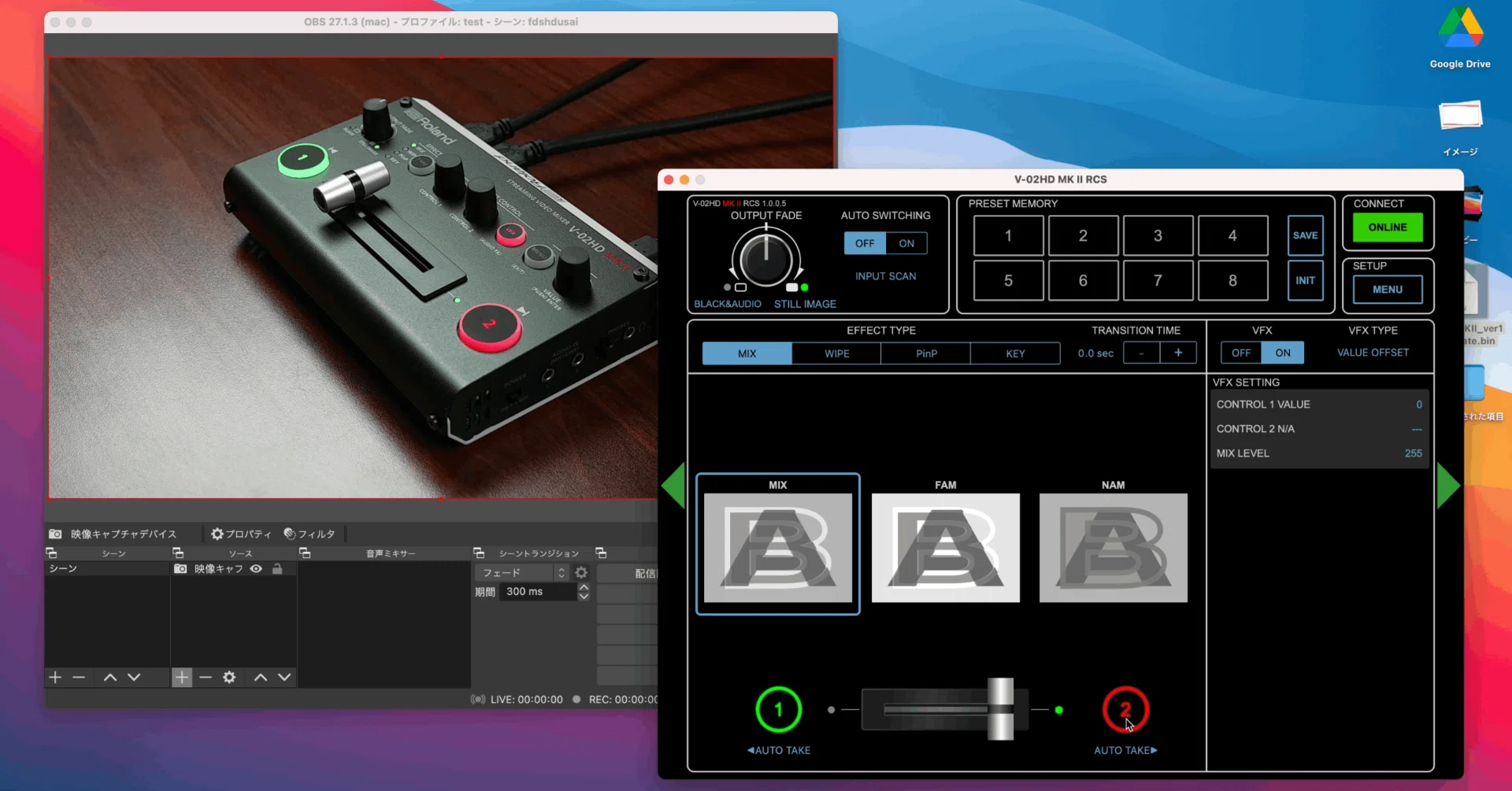This screenshot has height=791, width=1512.
Task: Click VALUE OFFSET under VFX TYPE
Action: tap(1373, 353)
